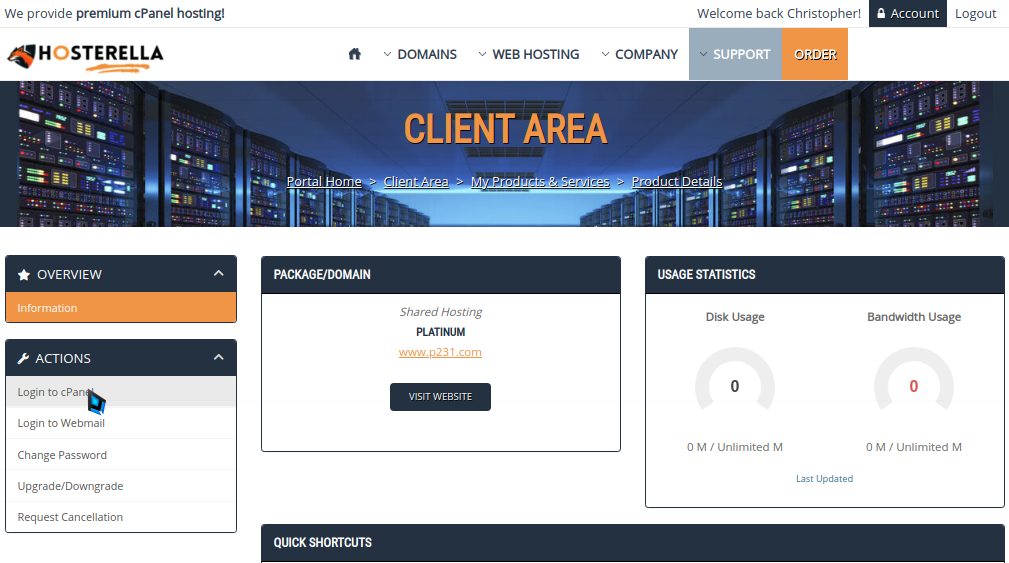Viewport: 1009px width, 563px height.
Task: Click the lock Account button
Action: point(907,13)
